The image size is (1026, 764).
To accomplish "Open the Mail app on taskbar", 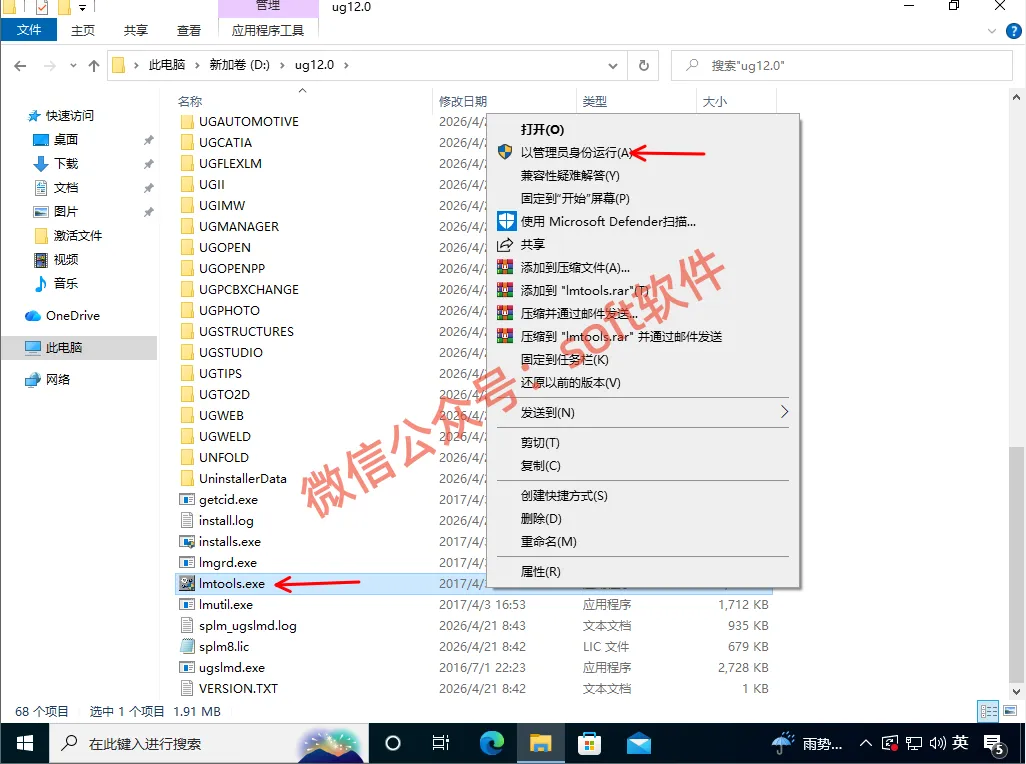I will click(639, 743).
